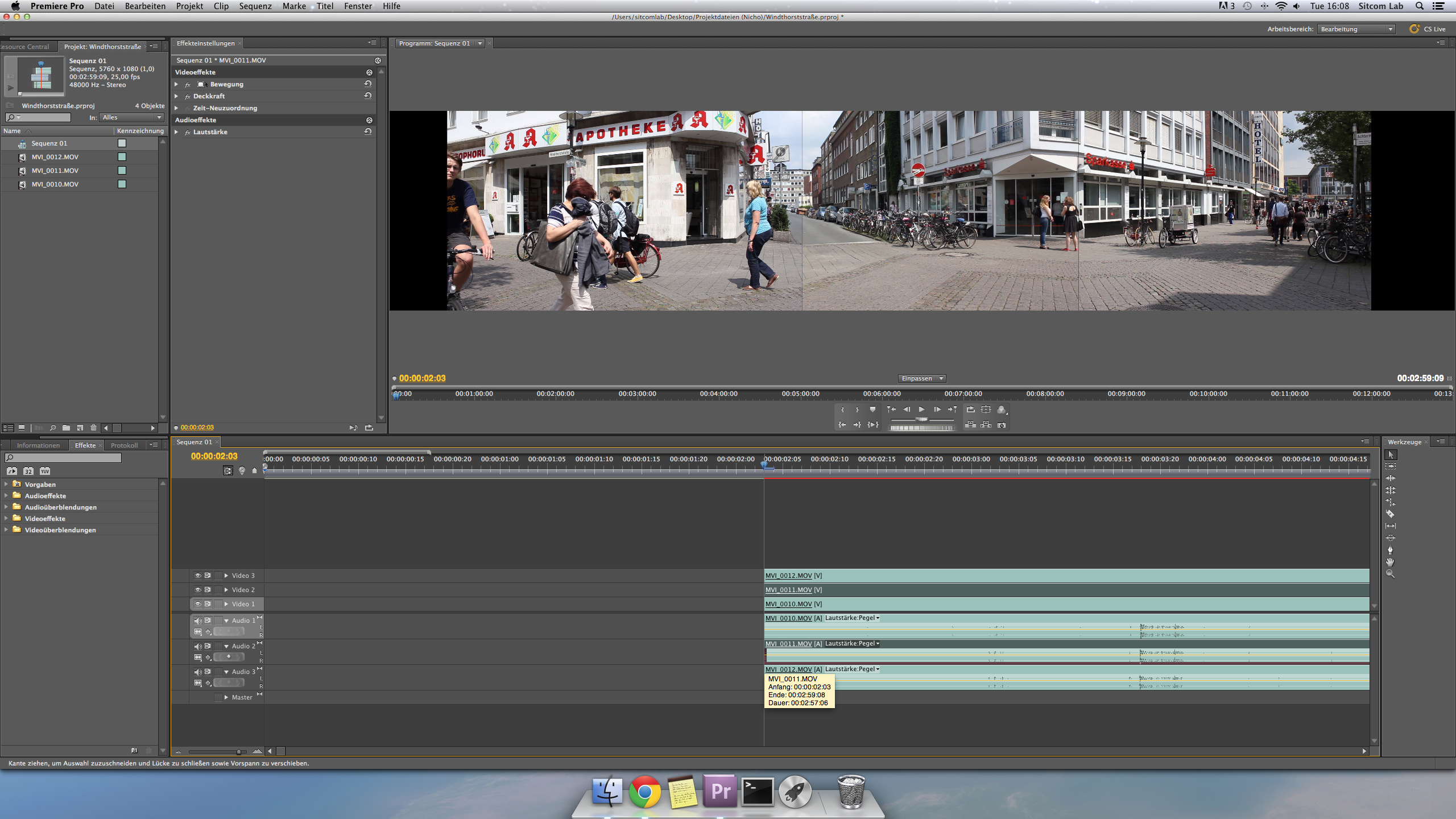Select the Hand tool in Werkzeuge
Viewport: 1456px width, 819px height.
point(1391,562)
